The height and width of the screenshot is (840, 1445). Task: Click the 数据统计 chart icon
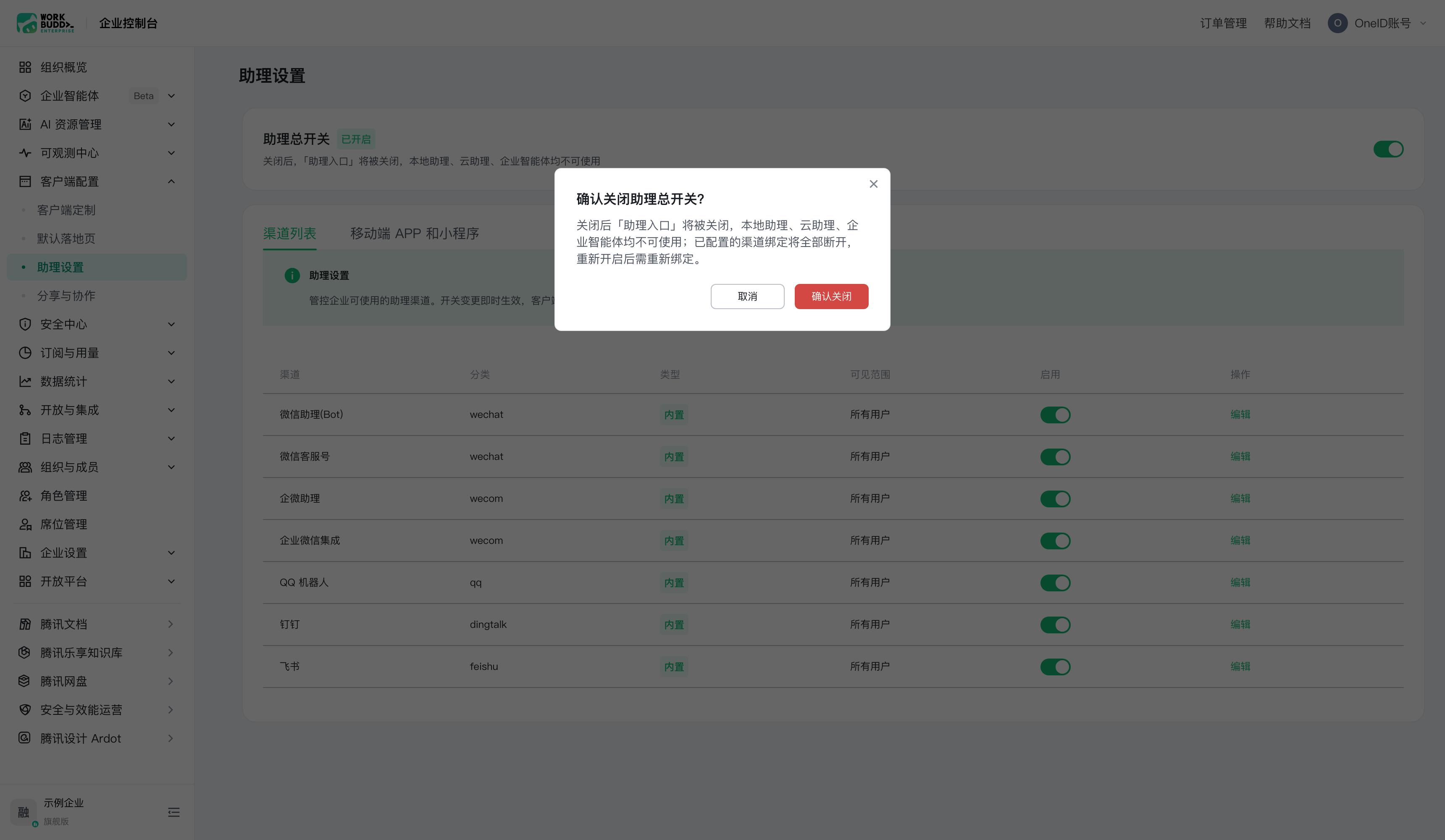(25, 381)
